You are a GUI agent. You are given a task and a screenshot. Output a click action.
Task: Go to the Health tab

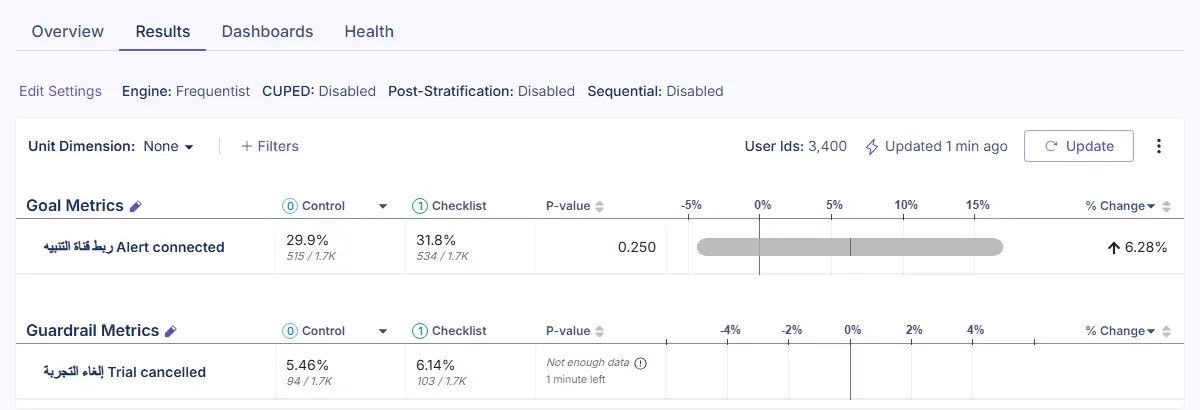point(369,31)
